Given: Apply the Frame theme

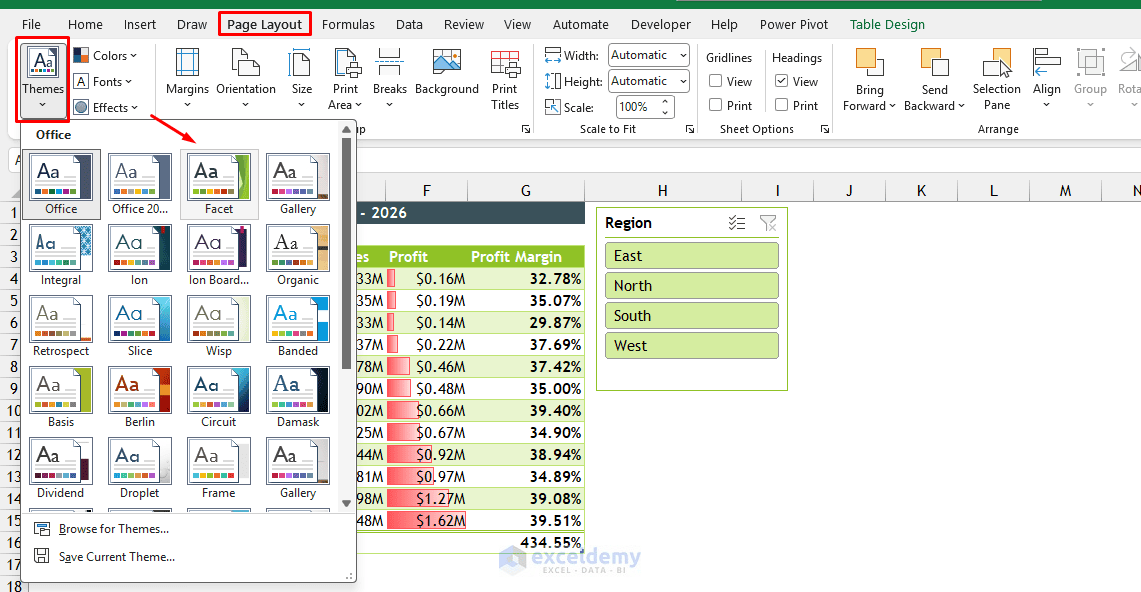Looking at the screenshot, I should [x=219, y=468].
